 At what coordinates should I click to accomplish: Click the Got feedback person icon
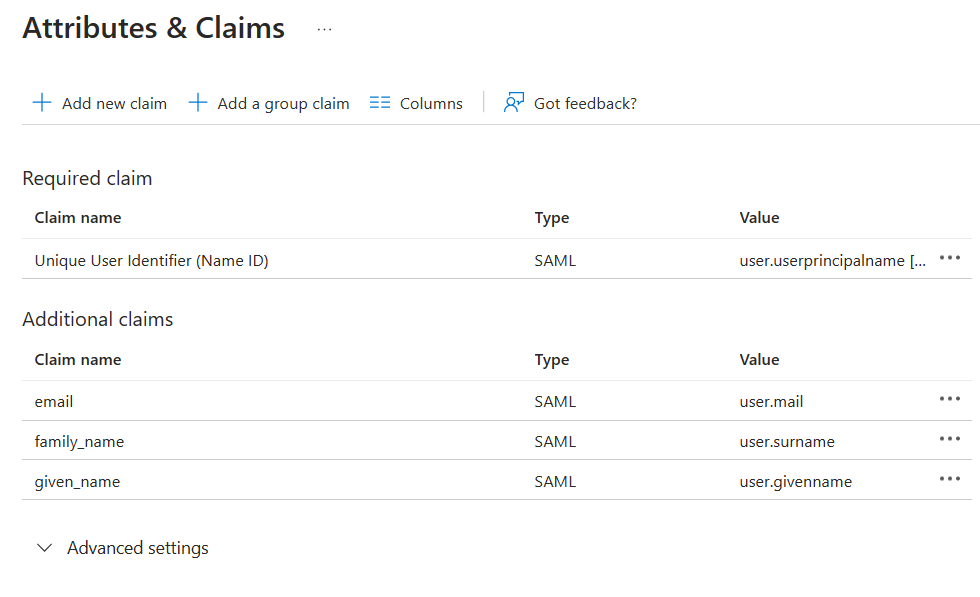(514, 103)
